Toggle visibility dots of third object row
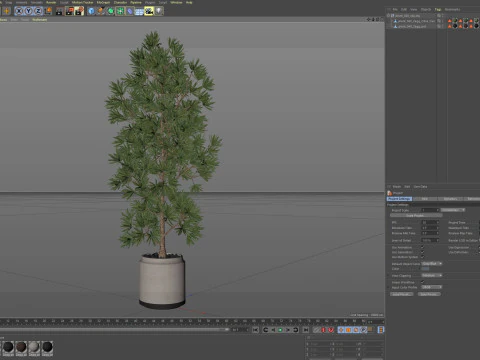This screenshot has width=480, height=360. [443, 26]
